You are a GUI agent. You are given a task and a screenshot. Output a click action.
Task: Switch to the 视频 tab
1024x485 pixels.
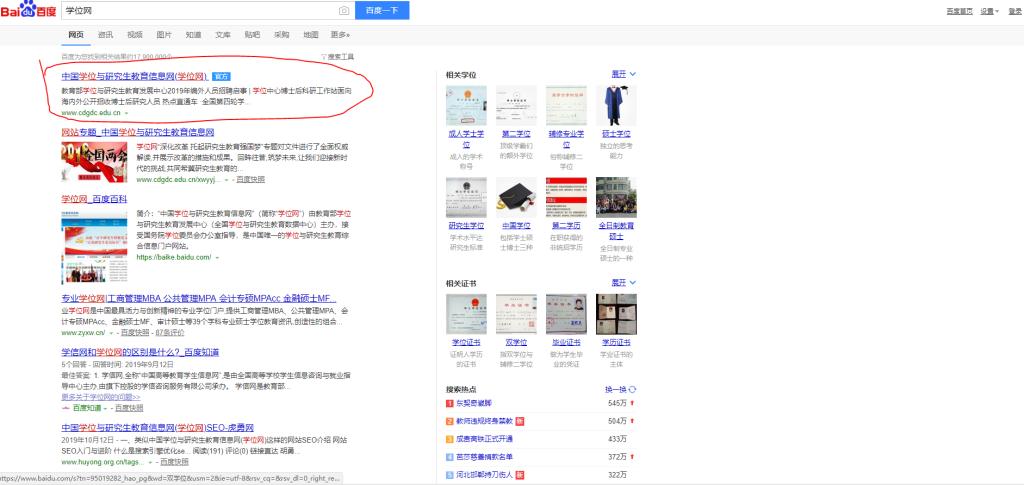[135, 34]
